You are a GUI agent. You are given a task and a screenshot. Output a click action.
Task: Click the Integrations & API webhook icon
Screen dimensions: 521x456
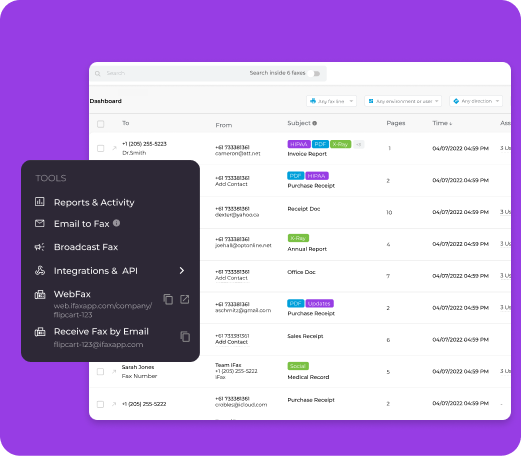click(x=40, y=270)
